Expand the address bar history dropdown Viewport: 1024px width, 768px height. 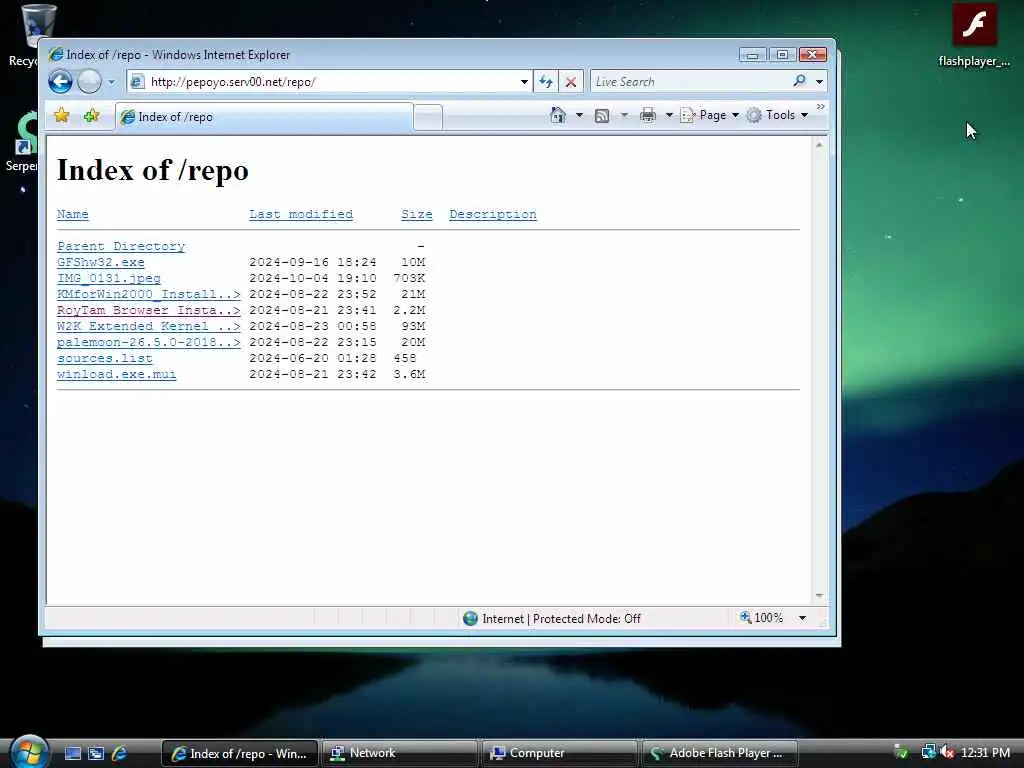pyautogui.click(x=524, y=82)
